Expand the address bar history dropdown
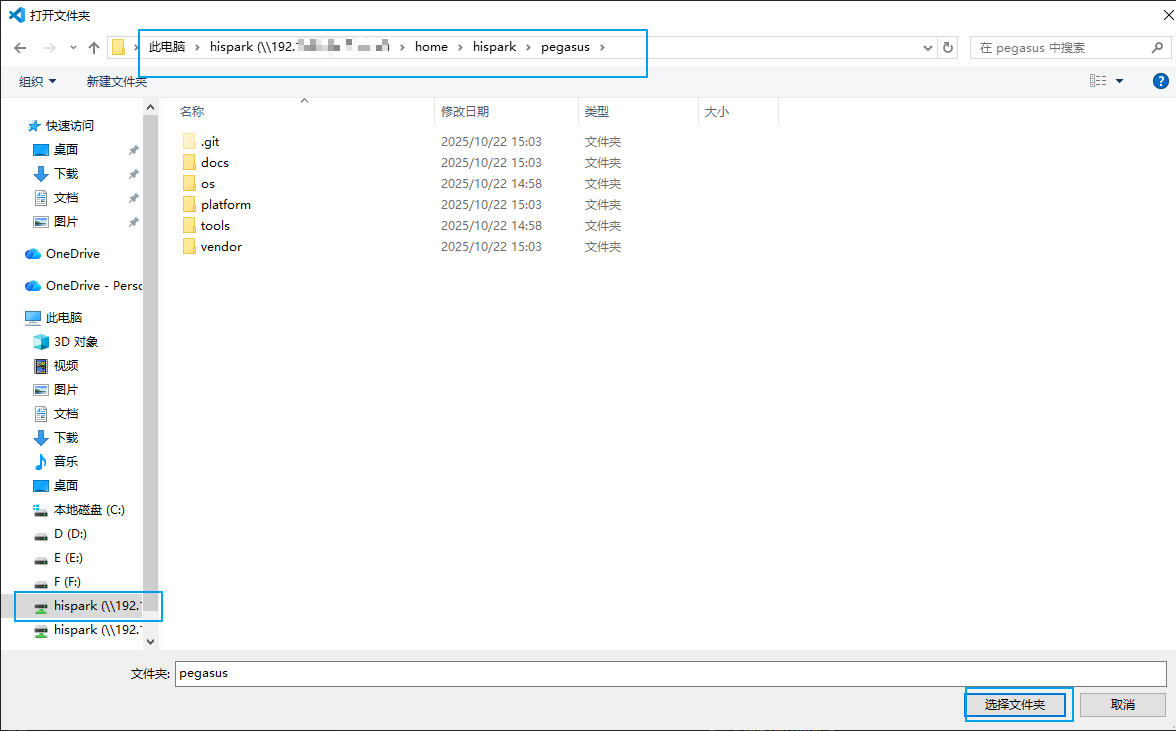 (927, 48)
